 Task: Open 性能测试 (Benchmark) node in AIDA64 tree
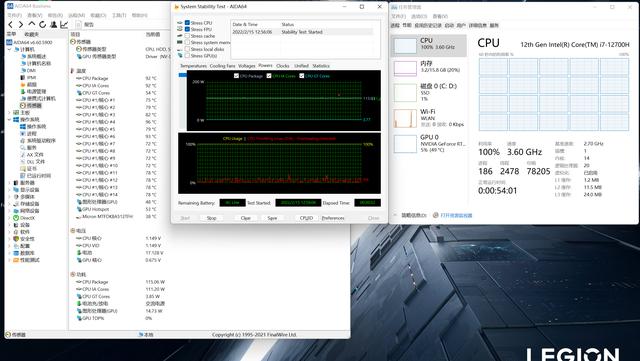pyautogui.click(x=30, y=260)
